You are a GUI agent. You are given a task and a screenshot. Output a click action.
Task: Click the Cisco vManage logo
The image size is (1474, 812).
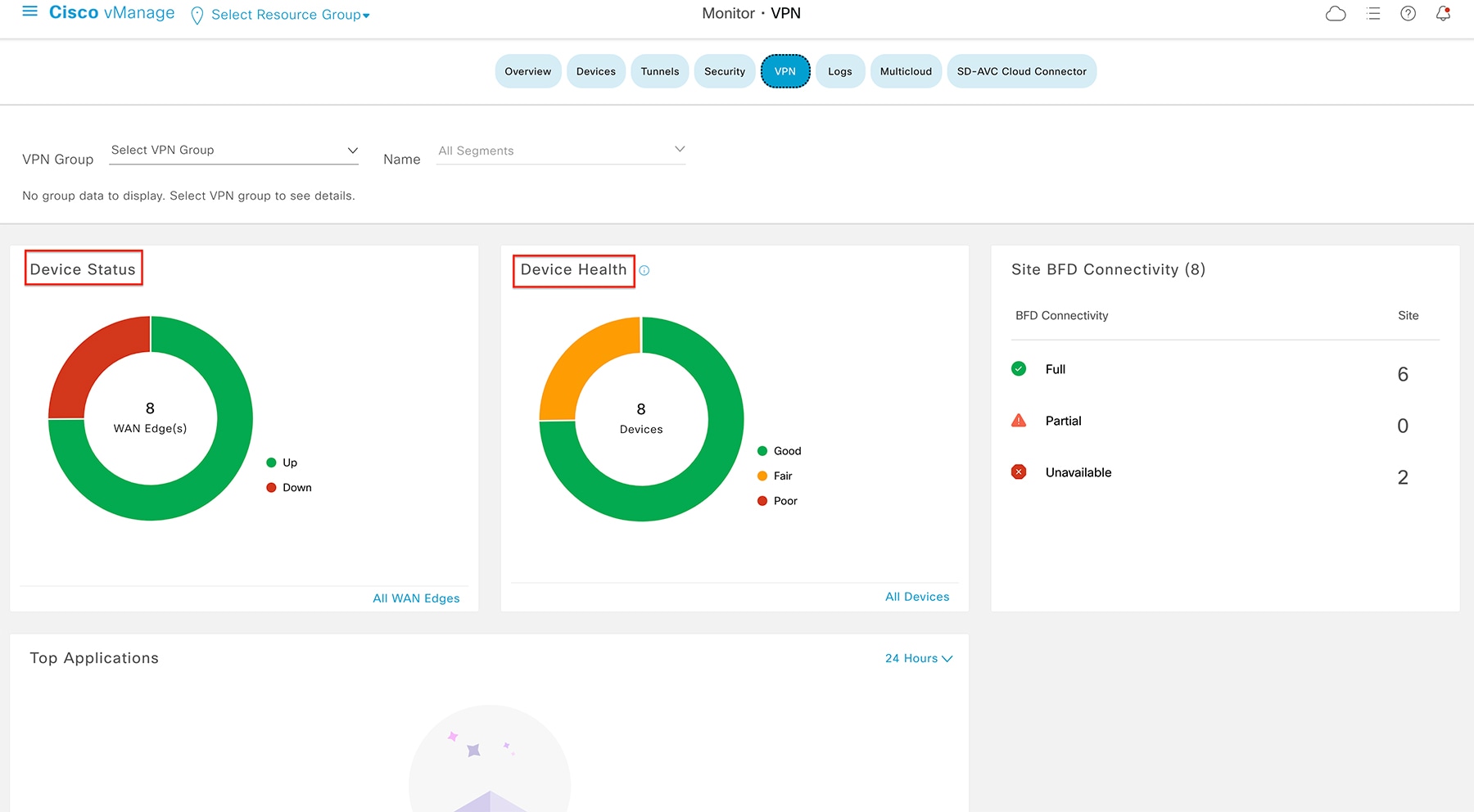click(111, 13)
